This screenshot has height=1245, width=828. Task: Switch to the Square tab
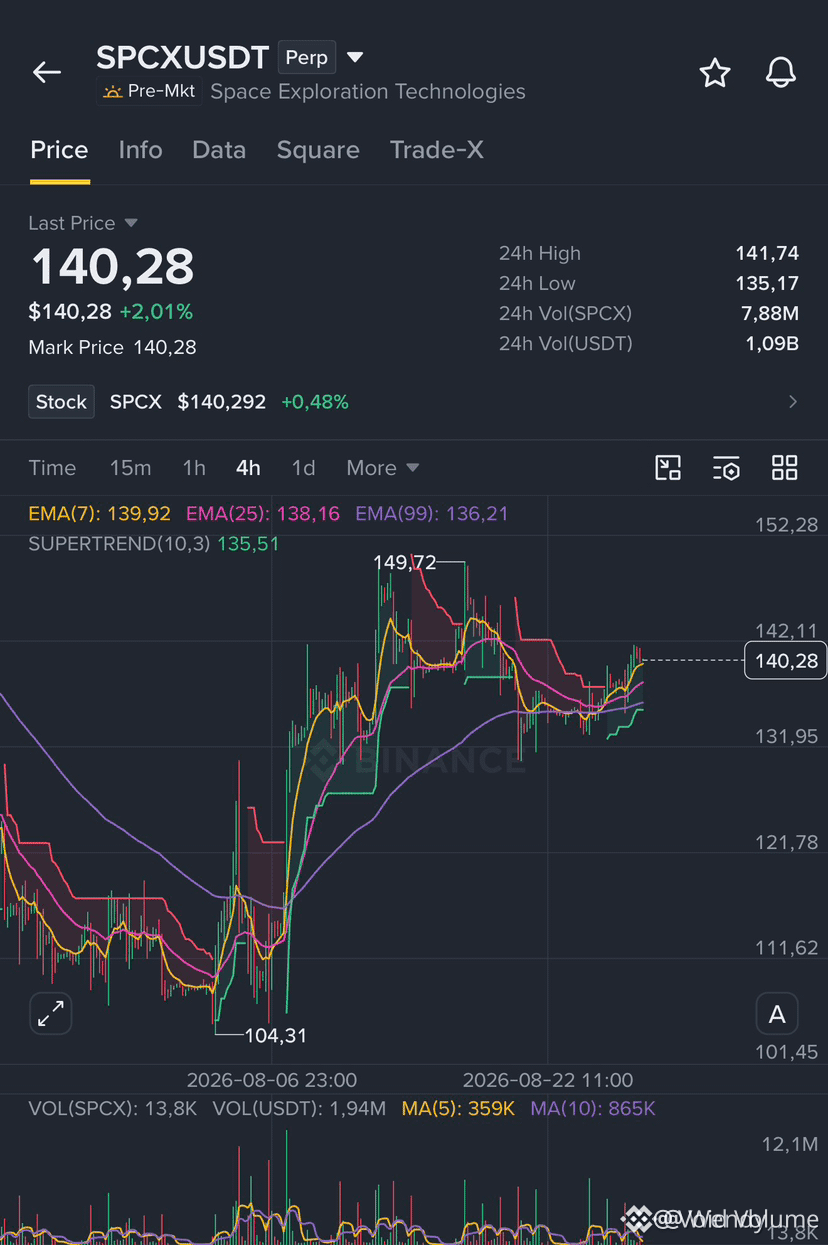(318, 150)
